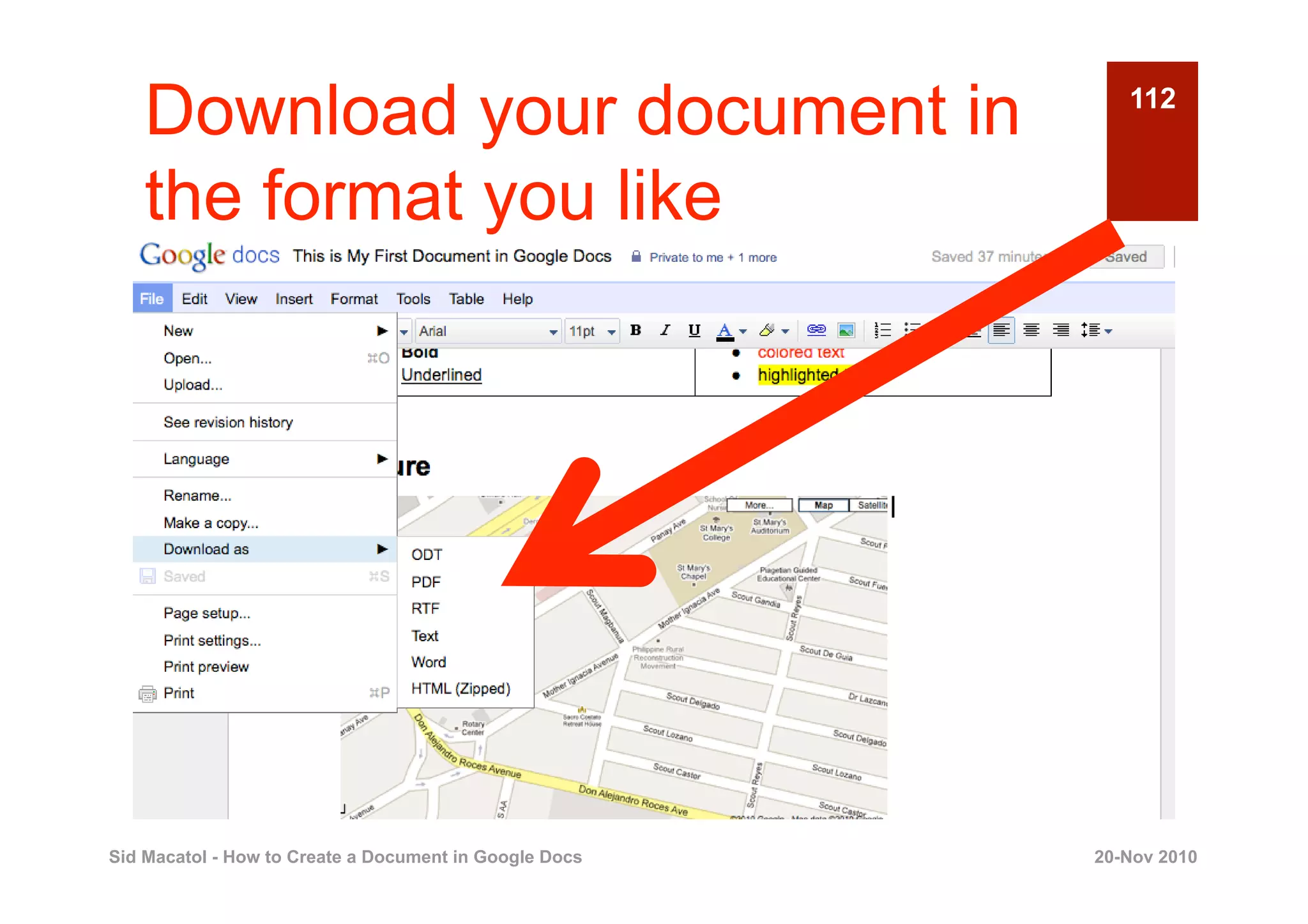Image resolution: width=1308 pixels, height=924 pixels.
Task: Click the Italic formatting icon
Action: tap(665, 331)
